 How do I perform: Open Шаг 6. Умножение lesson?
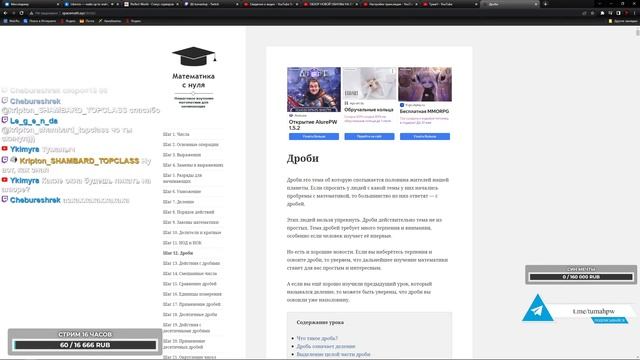[182, 191]
